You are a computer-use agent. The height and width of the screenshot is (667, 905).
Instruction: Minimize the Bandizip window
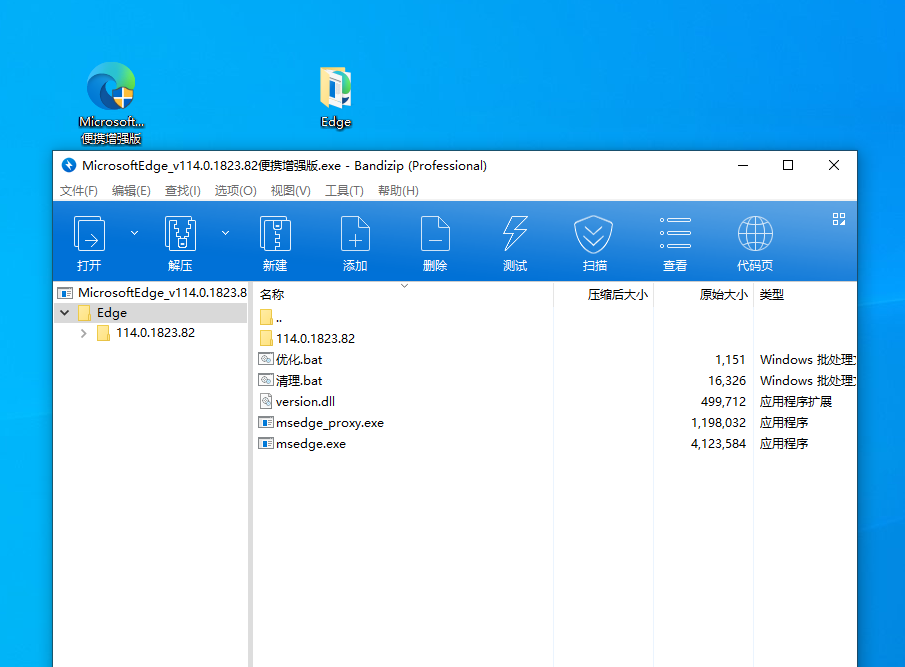[743, 166]
